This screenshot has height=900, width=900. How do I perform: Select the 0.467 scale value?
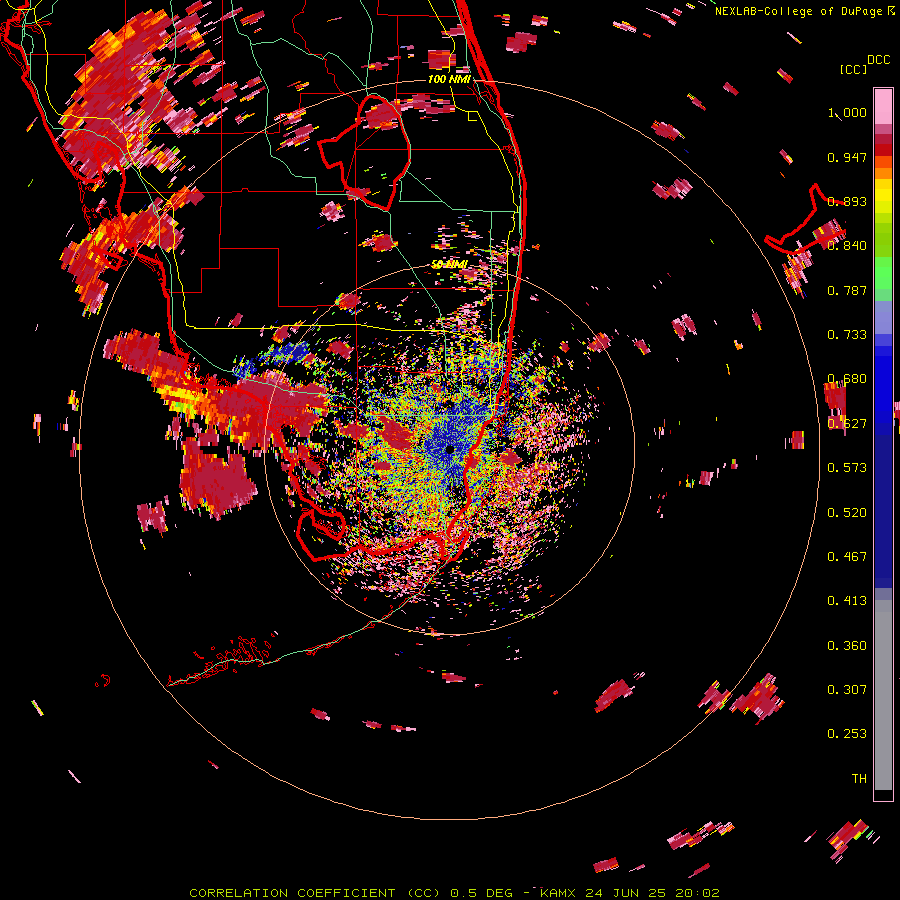(847, 557)
